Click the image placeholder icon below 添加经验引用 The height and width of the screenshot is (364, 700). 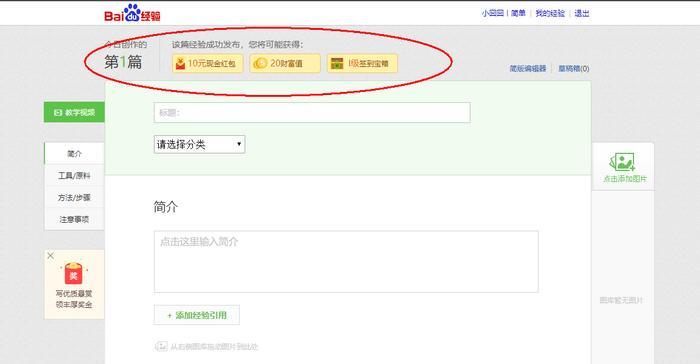(161, 346)
